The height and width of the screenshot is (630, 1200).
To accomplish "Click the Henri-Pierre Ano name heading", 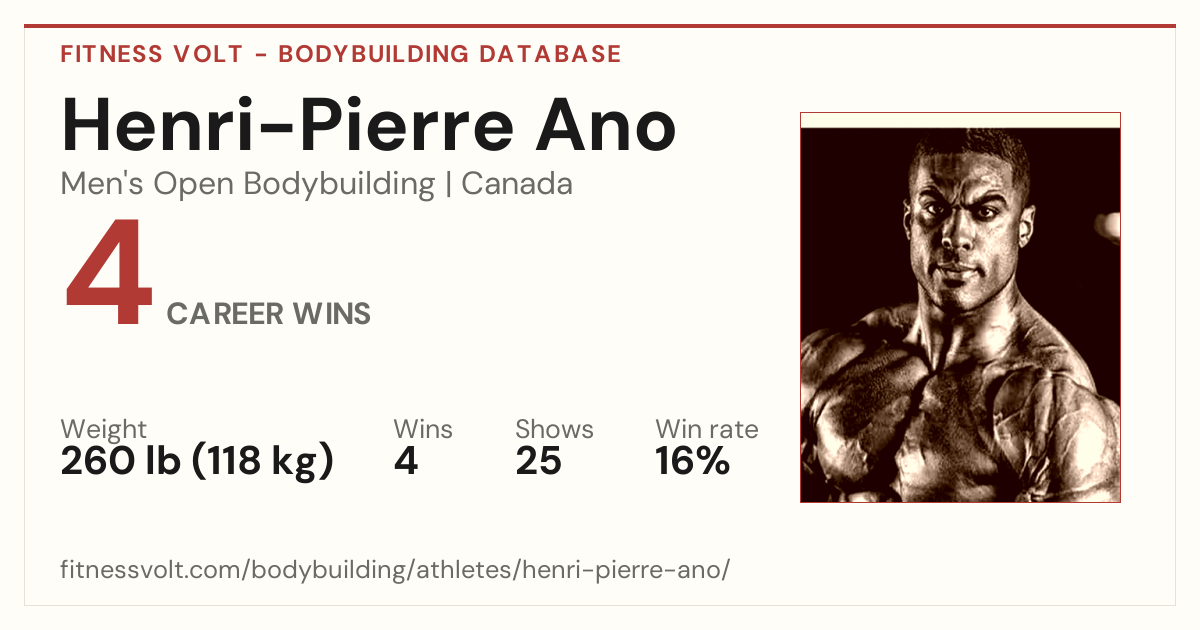I will point(369,125).
